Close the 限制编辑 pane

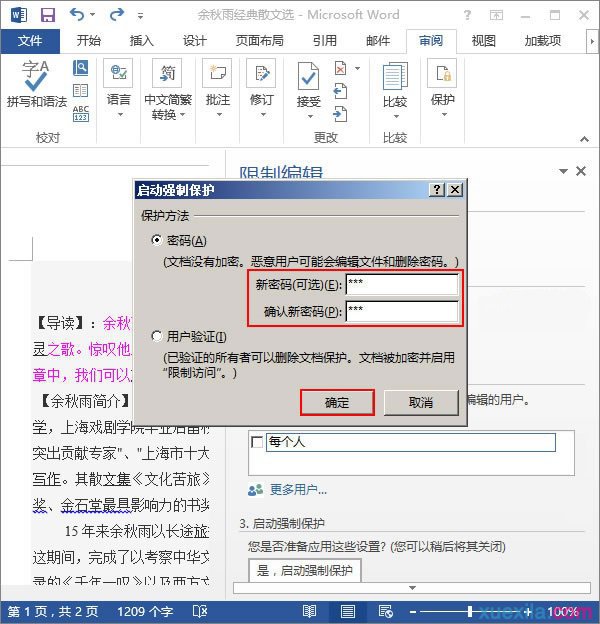(581, 171)
